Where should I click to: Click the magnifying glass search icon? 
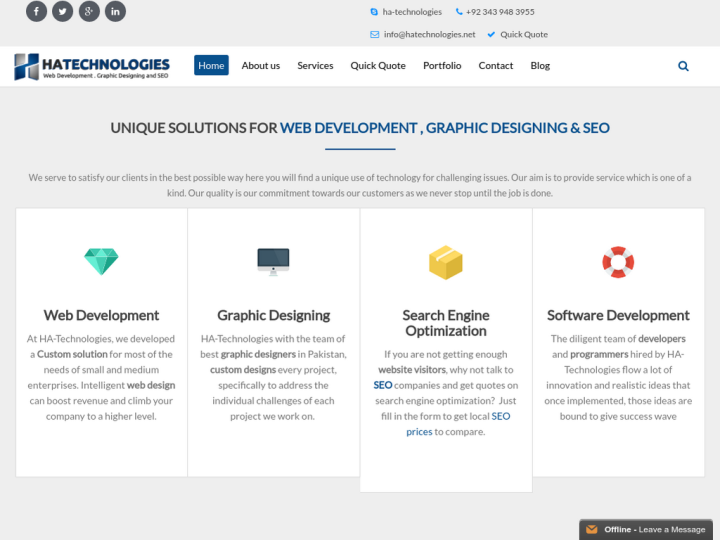pyautogui.click(x=683, y=66)
